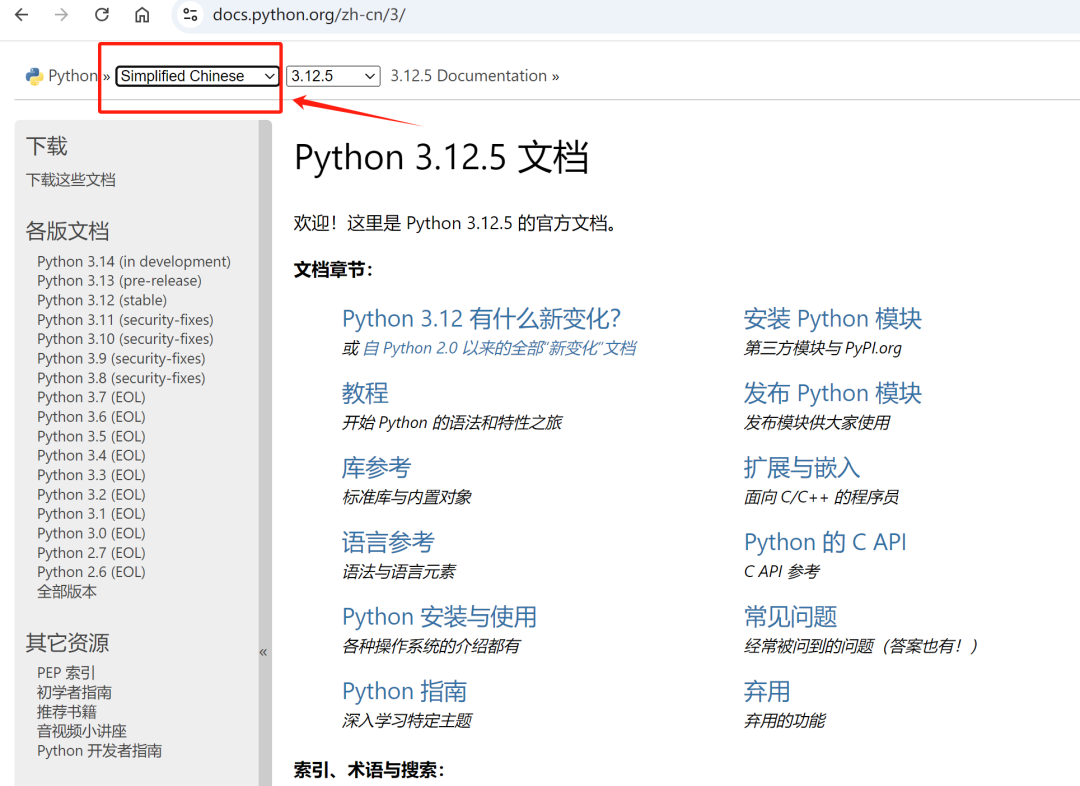Open the 3.12.5 Documentation breadcrumb link
1080x786 pixels.
[468, 76]
